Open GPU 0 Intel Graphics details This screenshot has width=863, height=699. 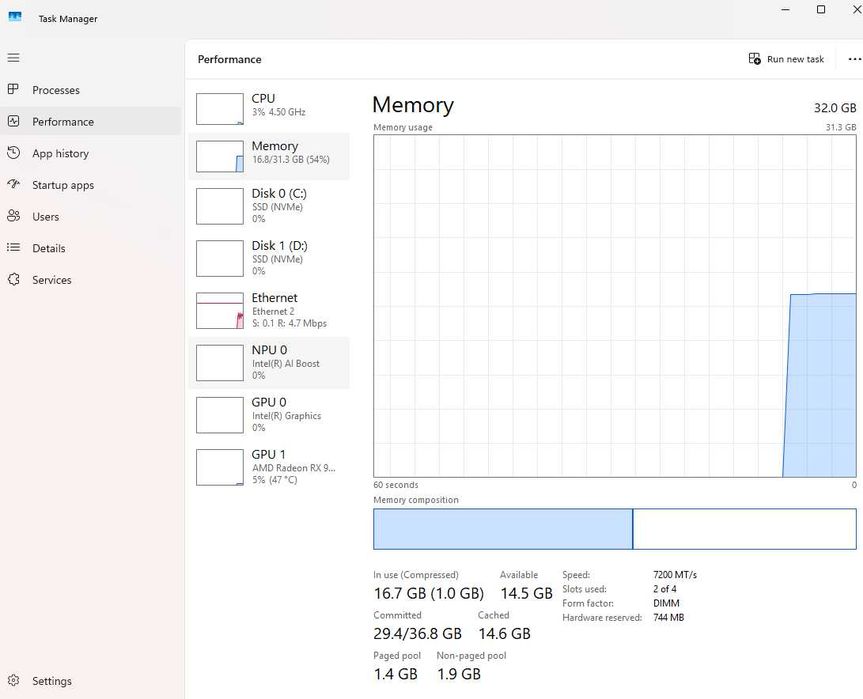pos(268,414)
